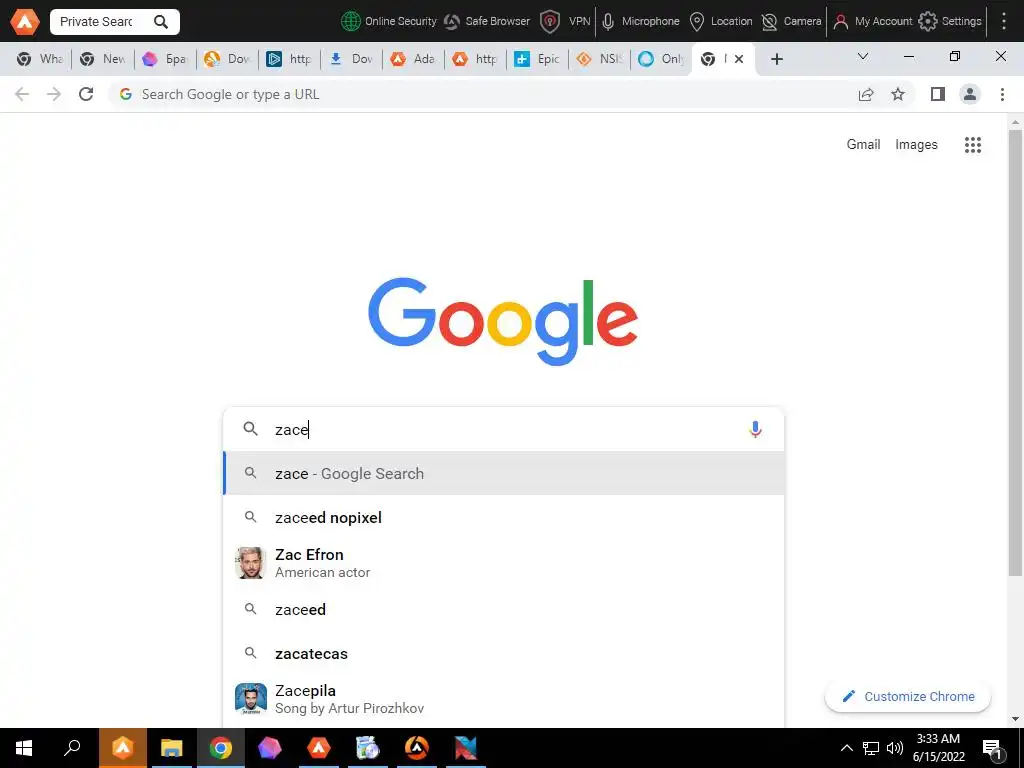Select the 'zaceed' suggestion
Image resolution: width=1024 pixels, height=768 pixels.
pyautogui.click(x=504, y=609)
